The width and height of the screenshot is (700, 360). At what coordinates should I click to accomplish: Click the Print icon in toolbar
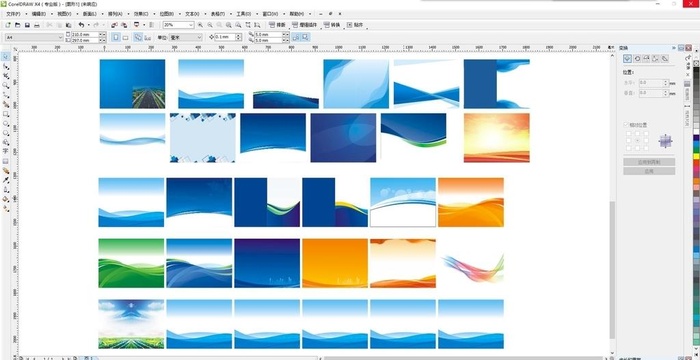[37, 25]
